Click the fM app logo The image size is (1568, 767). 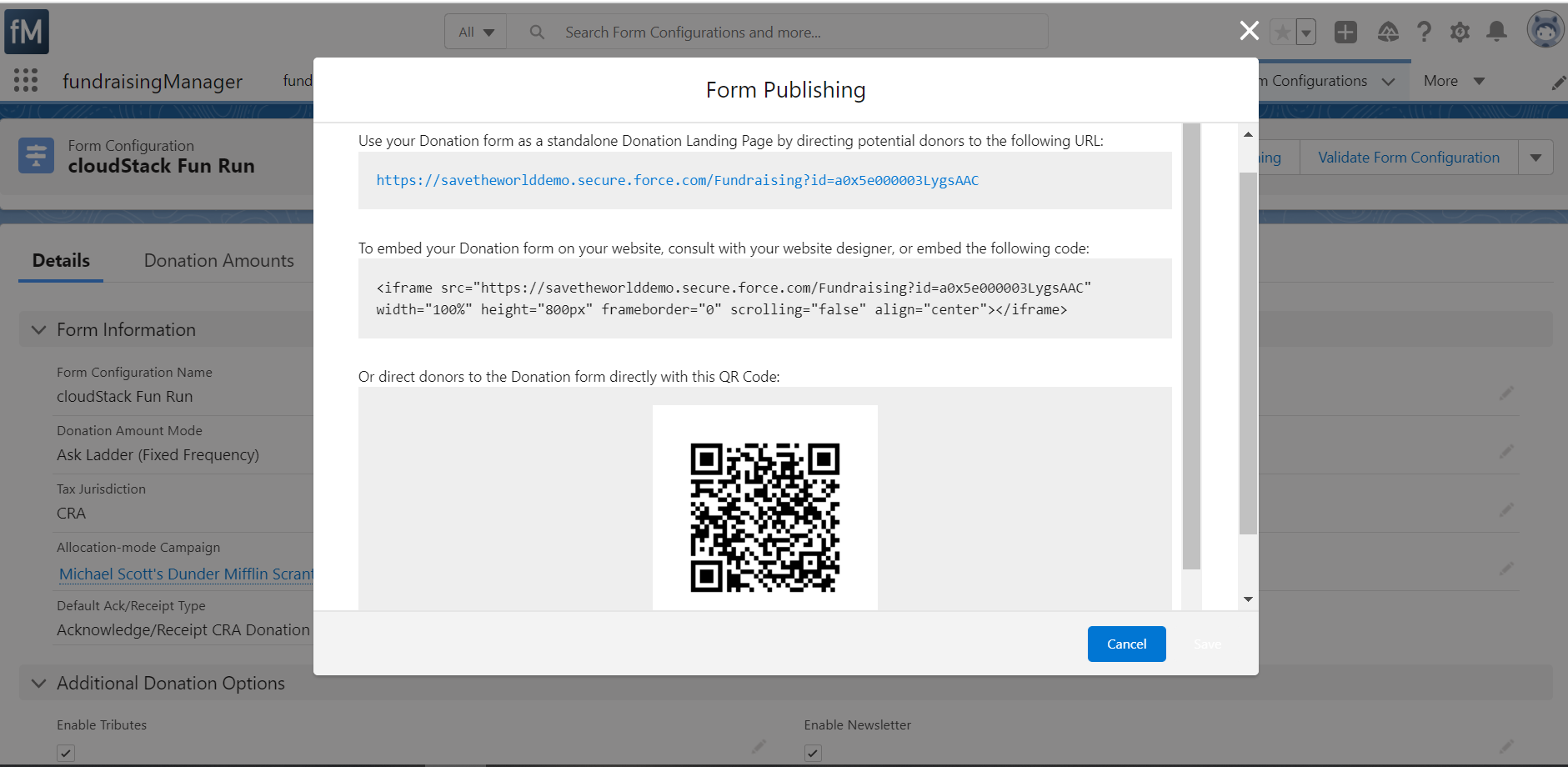pyautogui.click(x=27, y=32)
